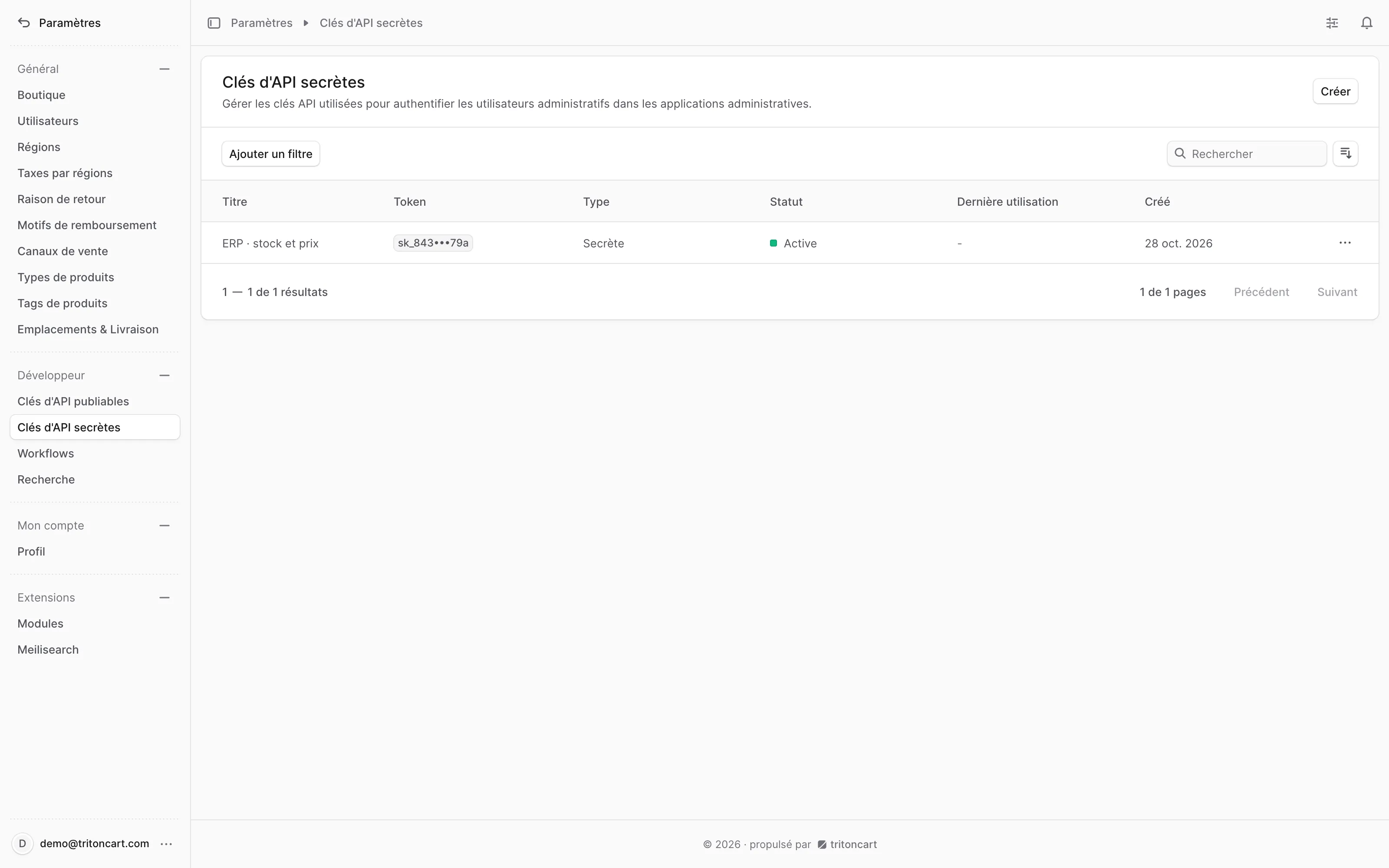Open the notifications bell
The height and width of the screenshot is (868, 1389).
[1366, 23]
